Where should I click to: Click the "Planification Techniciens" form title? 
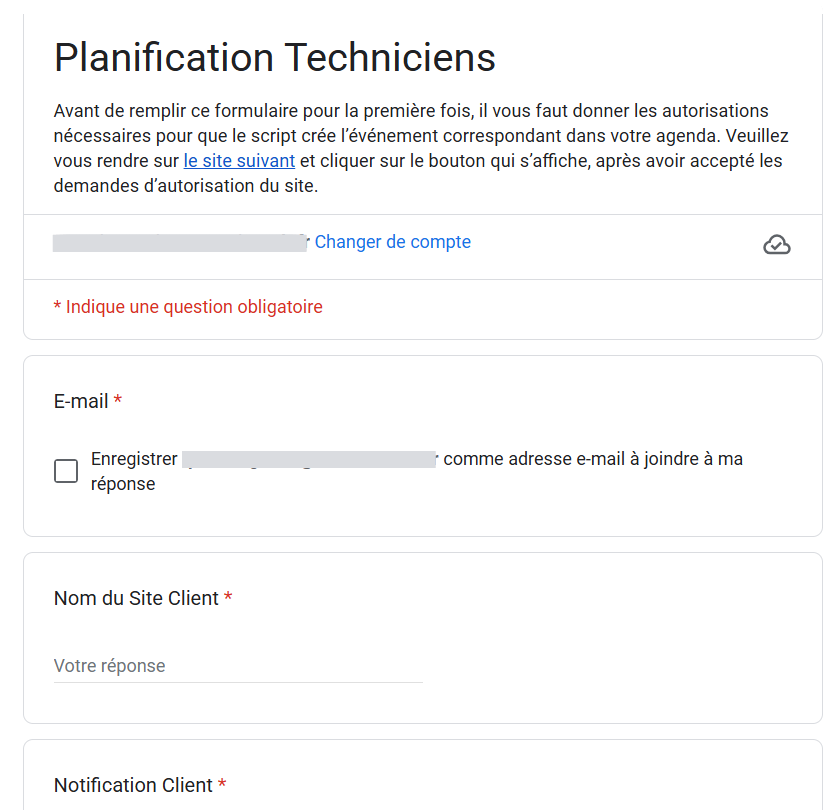(275, 57)
